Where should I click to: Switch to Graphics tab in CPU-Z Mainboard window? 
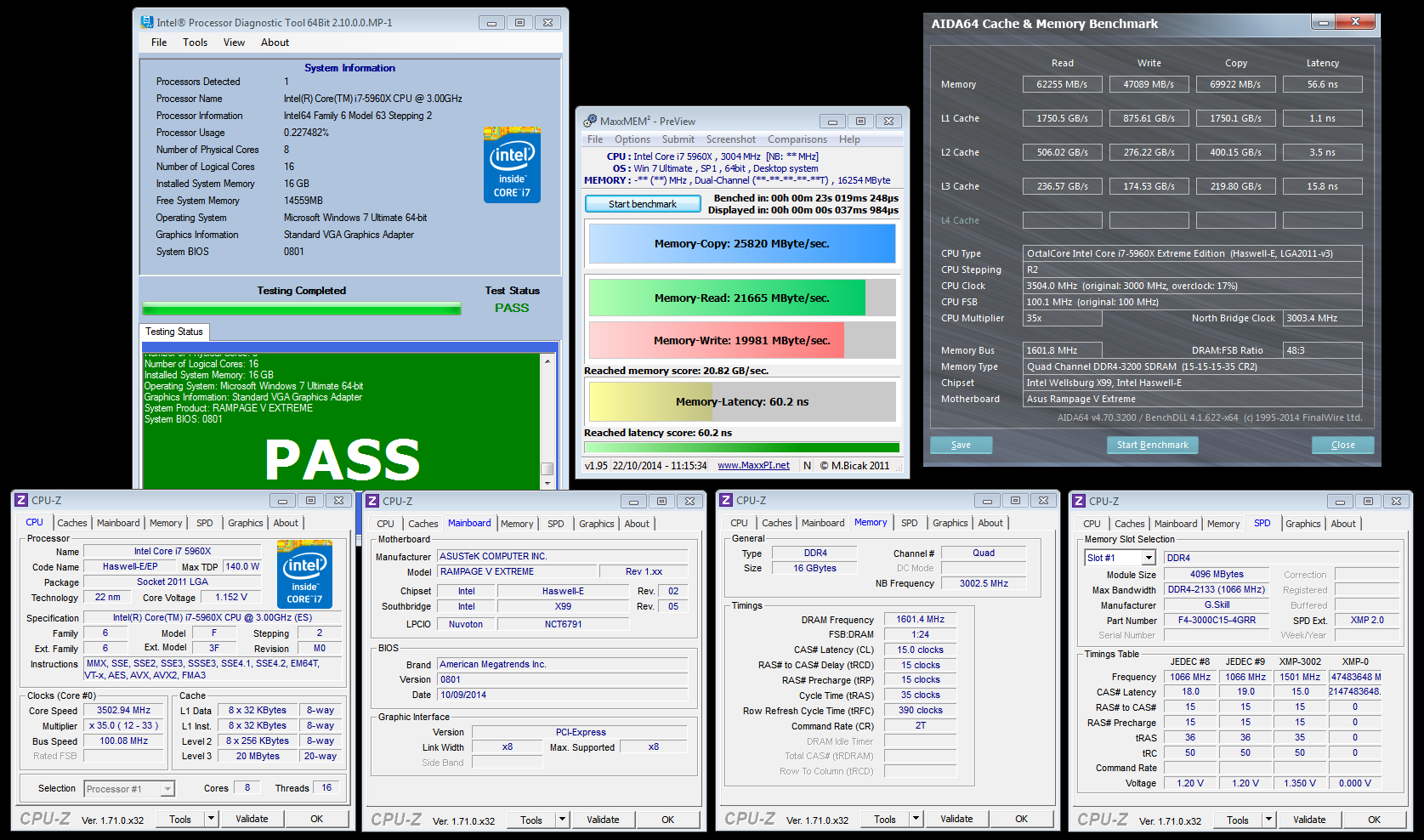pos(597,524)
